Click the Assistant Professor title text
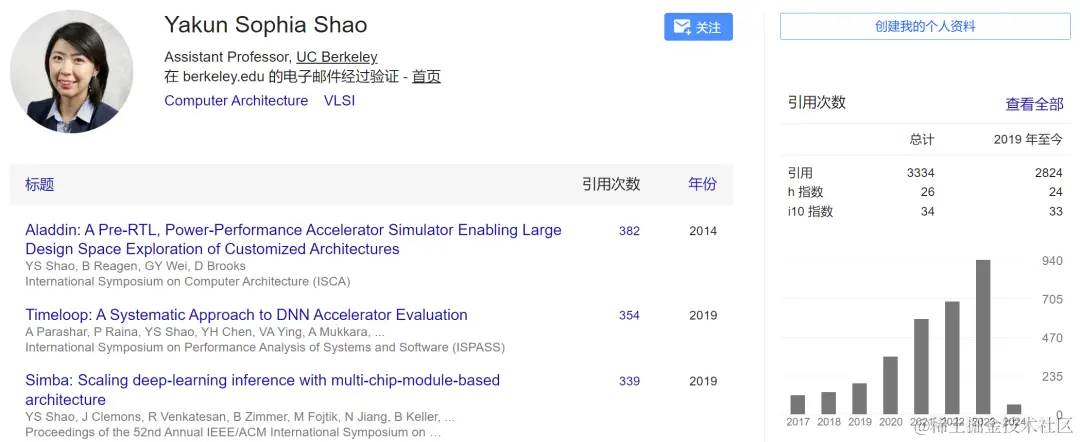1080x442 pixels. coord(227,57)
